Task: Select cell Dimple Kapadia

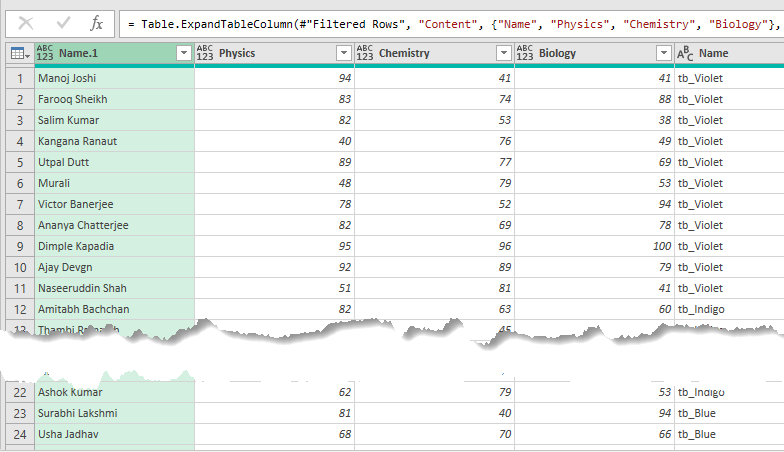Action: tap(114, 246)
